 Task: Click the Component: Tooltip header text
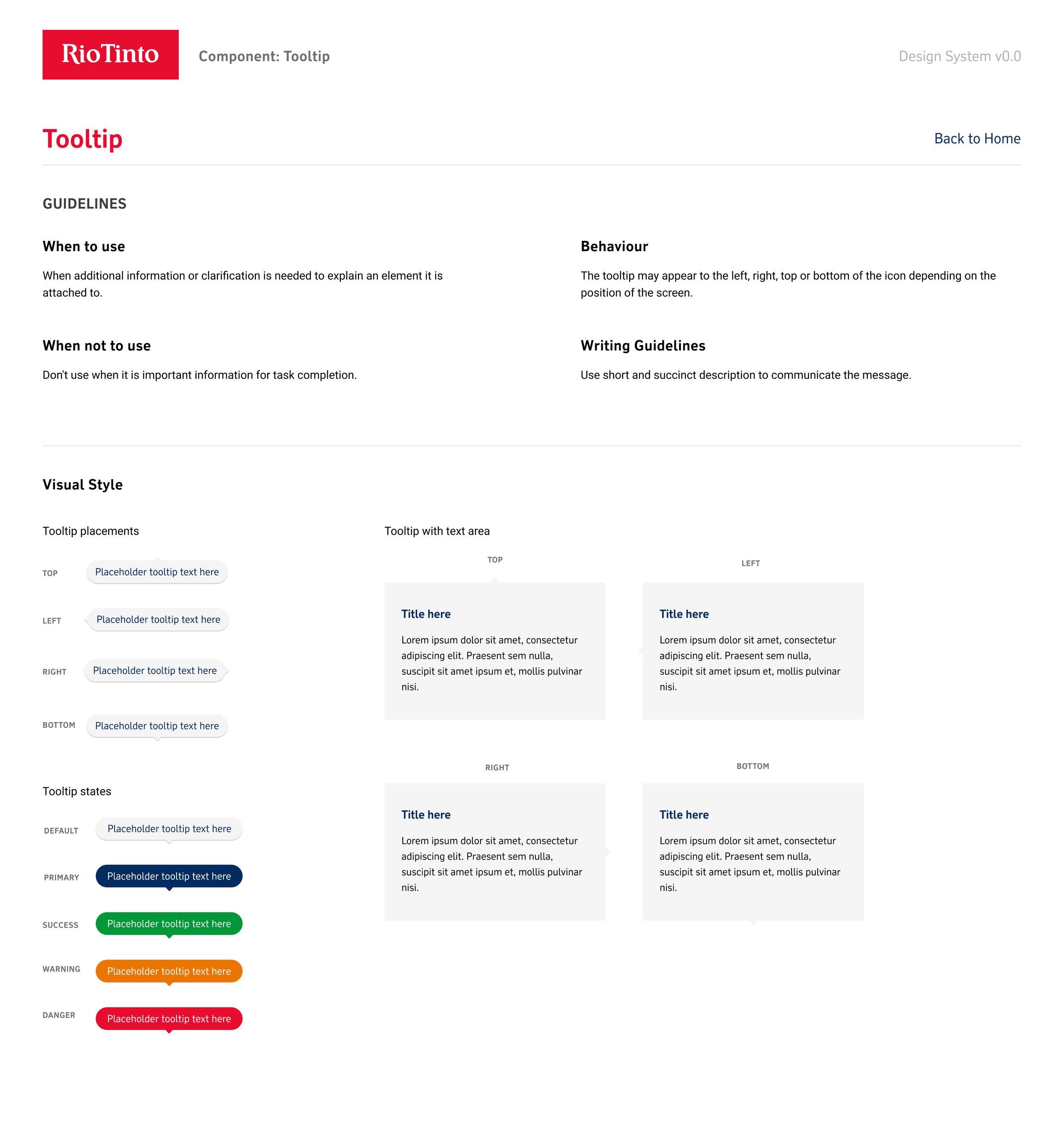[264, 56]
